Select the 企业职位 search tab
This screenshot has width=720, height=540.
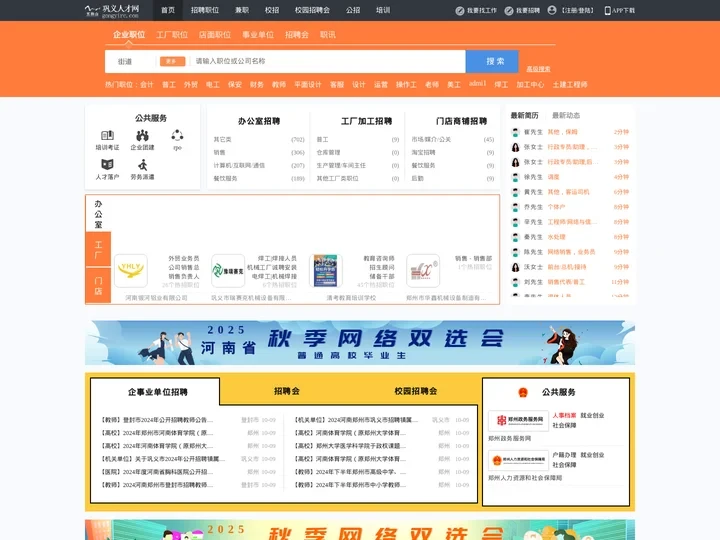(129, 35)
